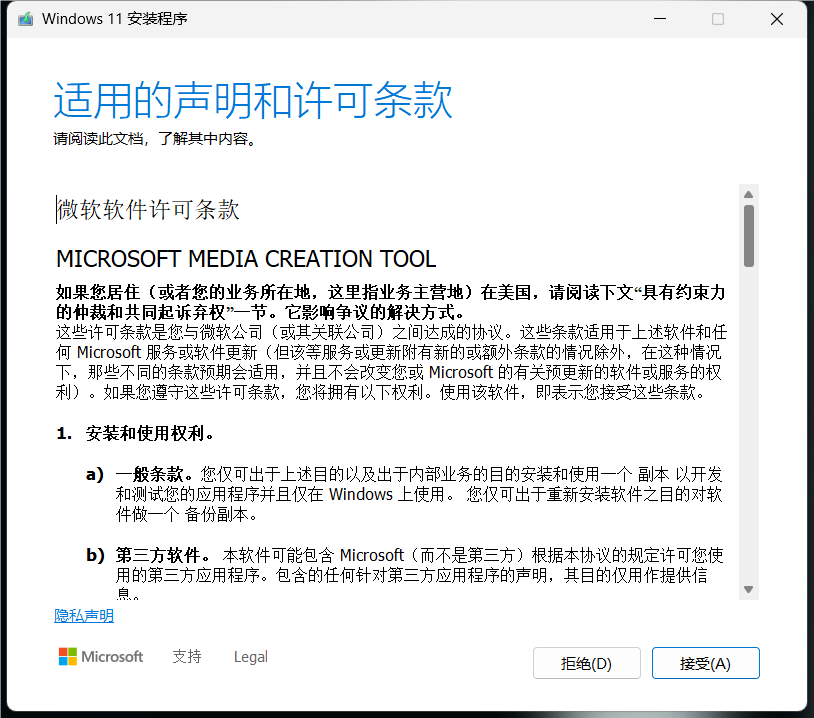Screen dimensions: 814x718
Task: Open the 支持 link
Action: click(x=186, y=657)
